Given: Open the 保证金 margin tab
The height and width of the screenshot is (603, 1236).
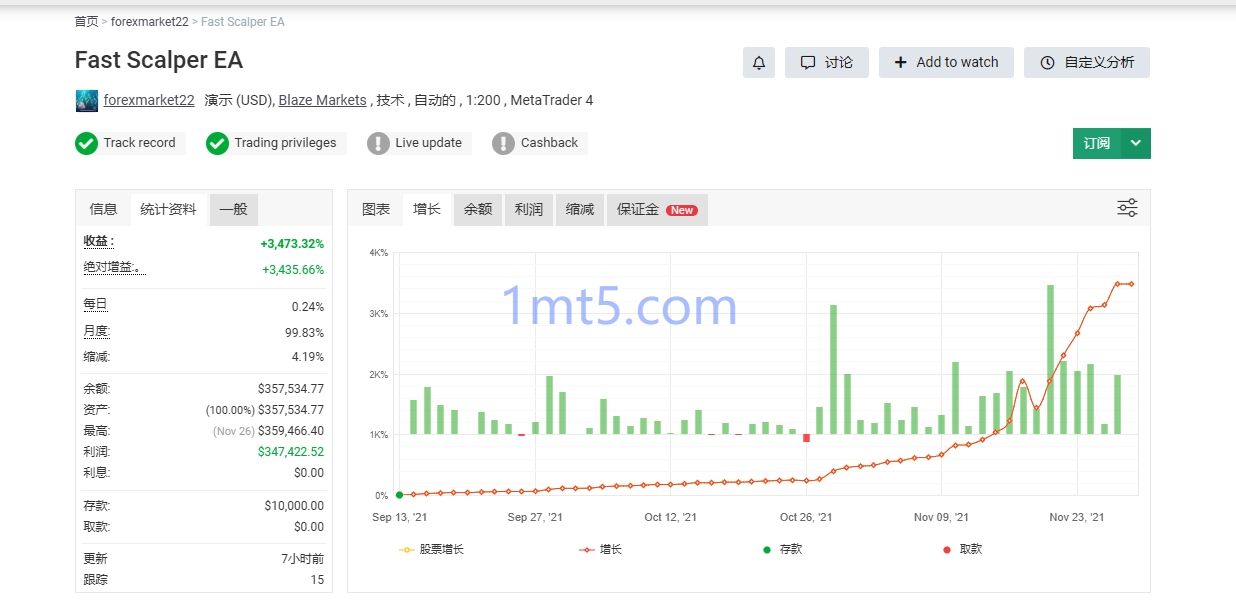Looking at the screenshot, I should click(657, 209).
